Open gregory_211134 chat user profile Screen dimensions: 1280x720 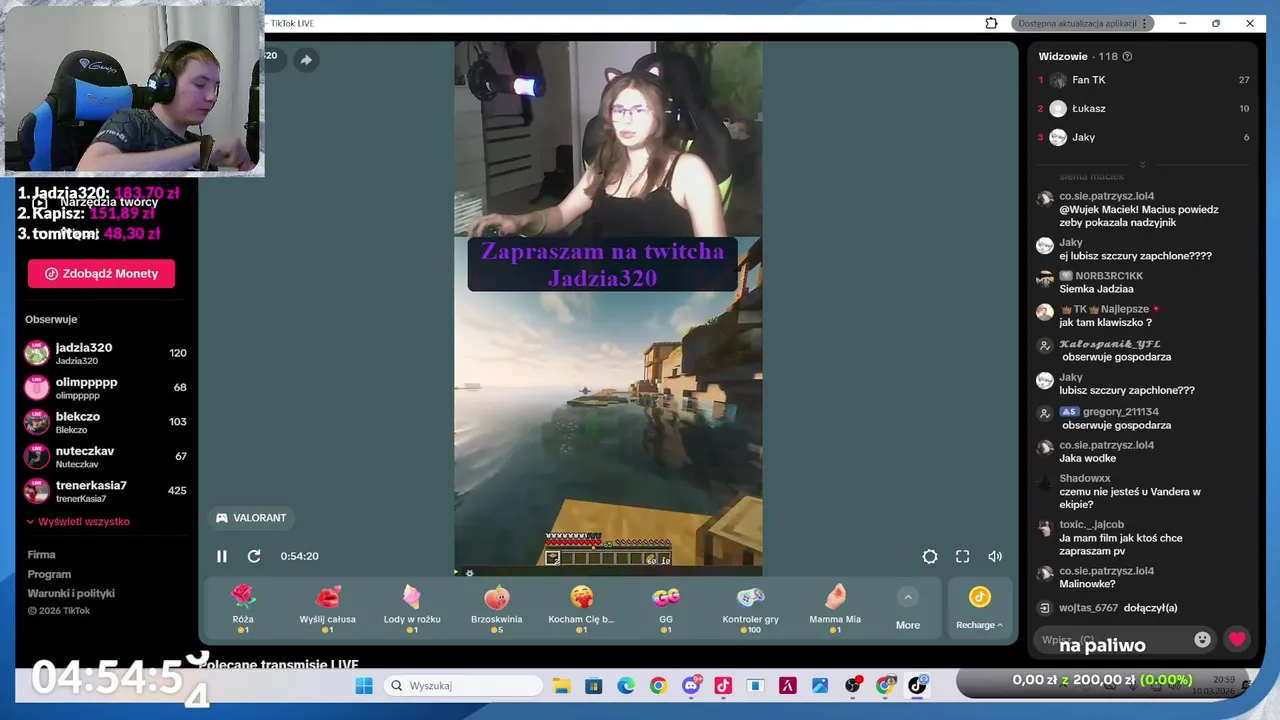[x=1120, y=411]
